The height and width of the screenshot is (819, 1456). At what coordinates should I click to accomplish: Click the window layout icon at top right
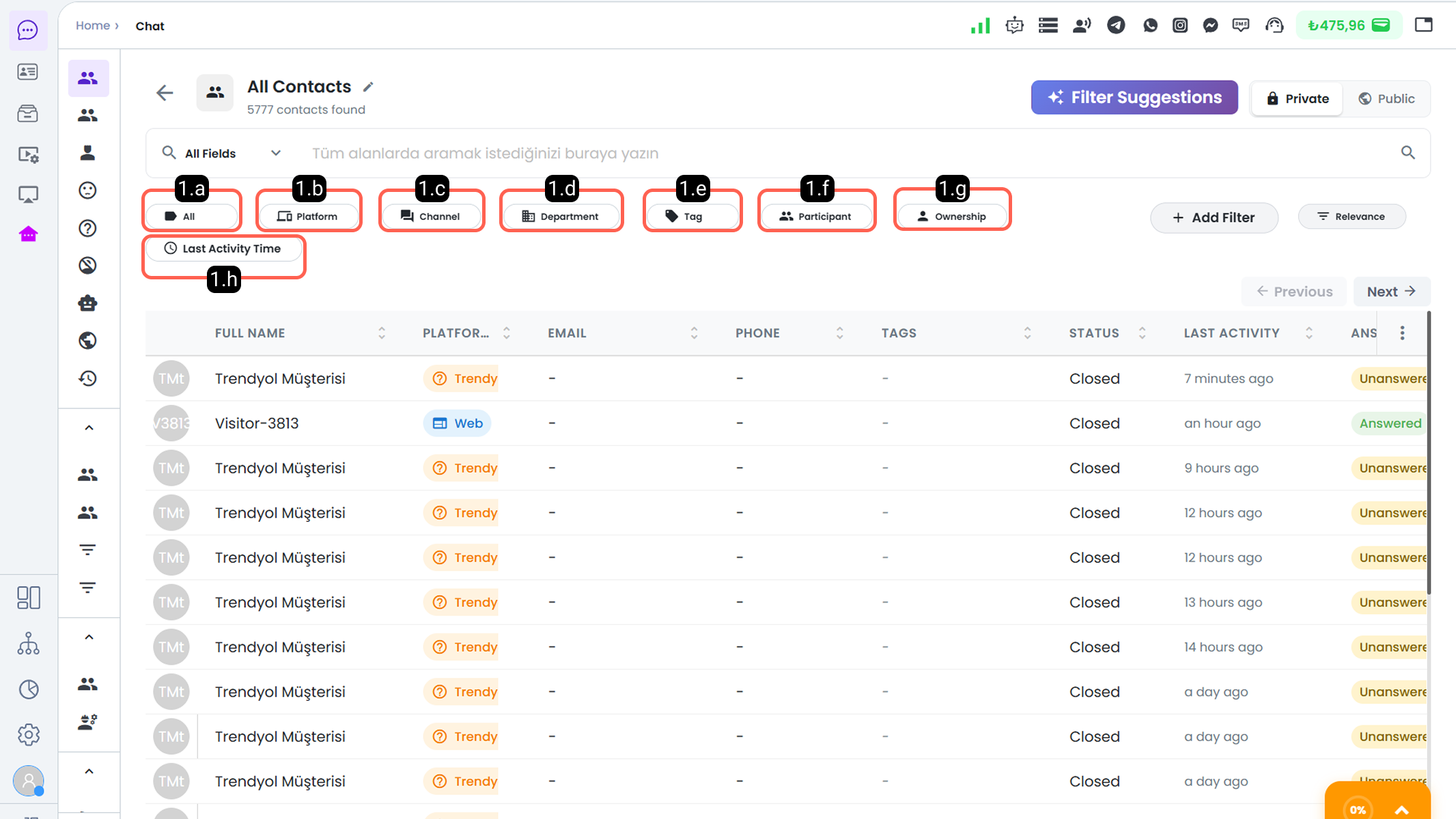pos(1424,25)
